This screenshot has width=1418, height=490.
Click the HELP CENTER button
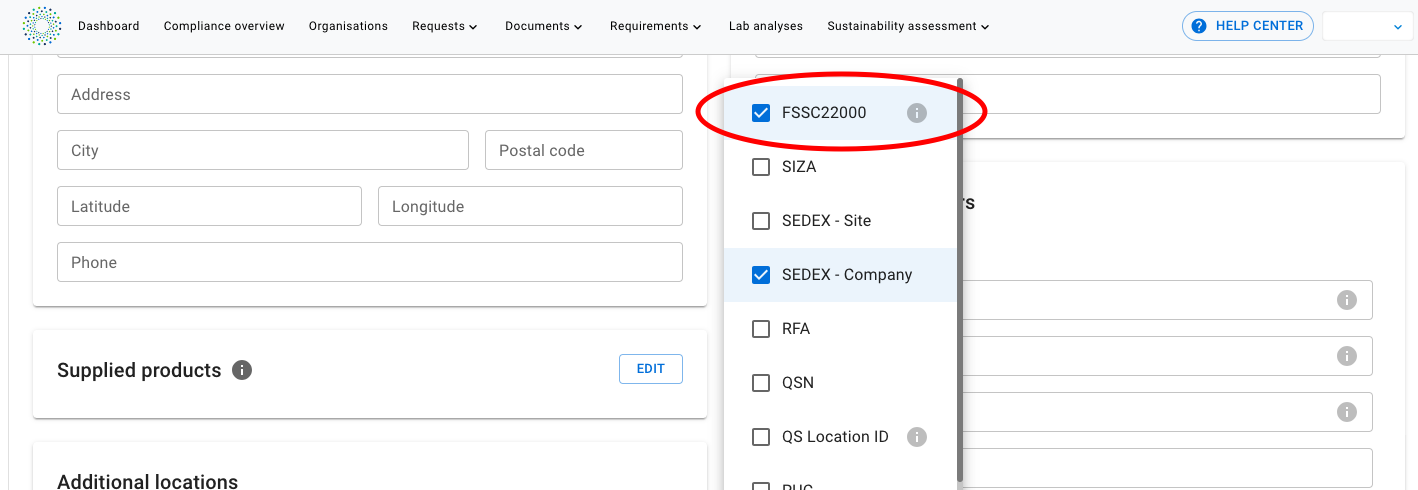[x=1248, y=26]
